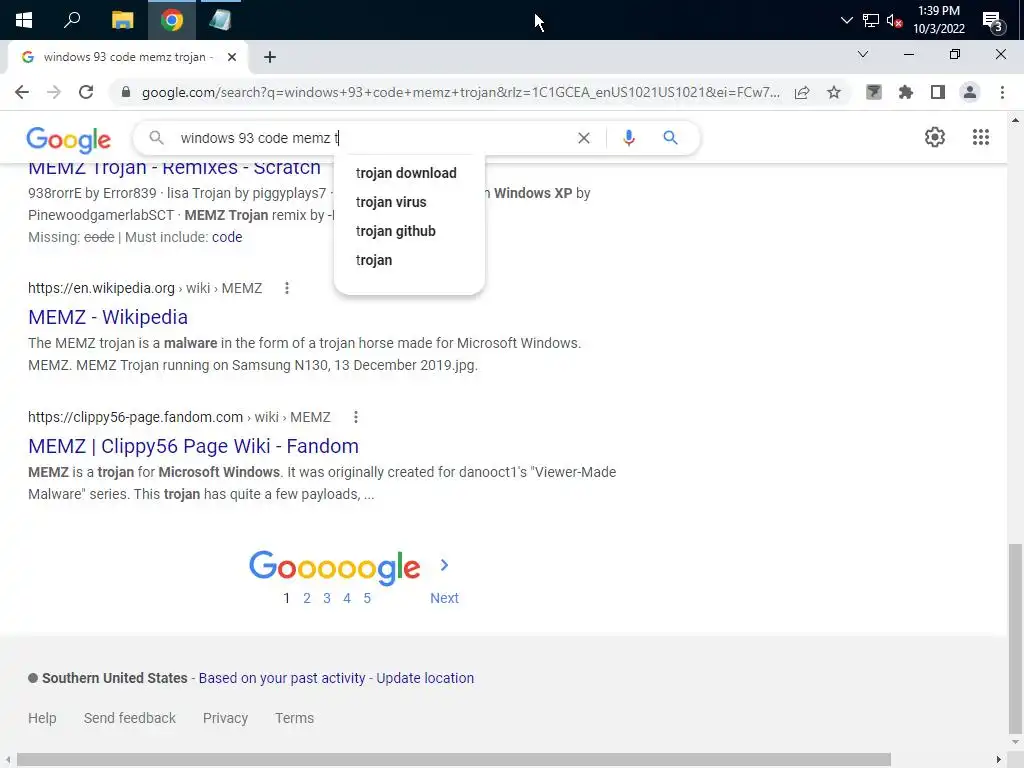Image resolution: width=1024 pixels, height=768 pixels.
Task: Click the voice search microphone icon
Action: 628,138
